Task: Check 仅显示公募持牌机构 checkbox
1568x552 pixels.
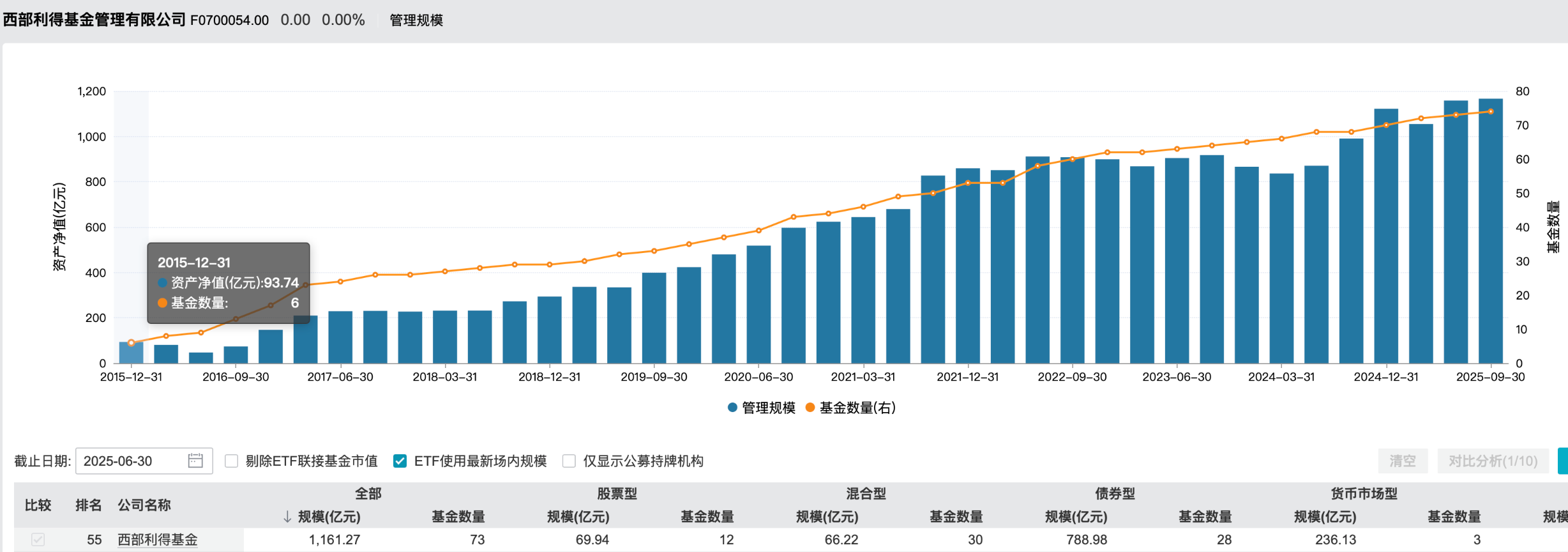Action: pyautogui.click(x=569, y=461)
